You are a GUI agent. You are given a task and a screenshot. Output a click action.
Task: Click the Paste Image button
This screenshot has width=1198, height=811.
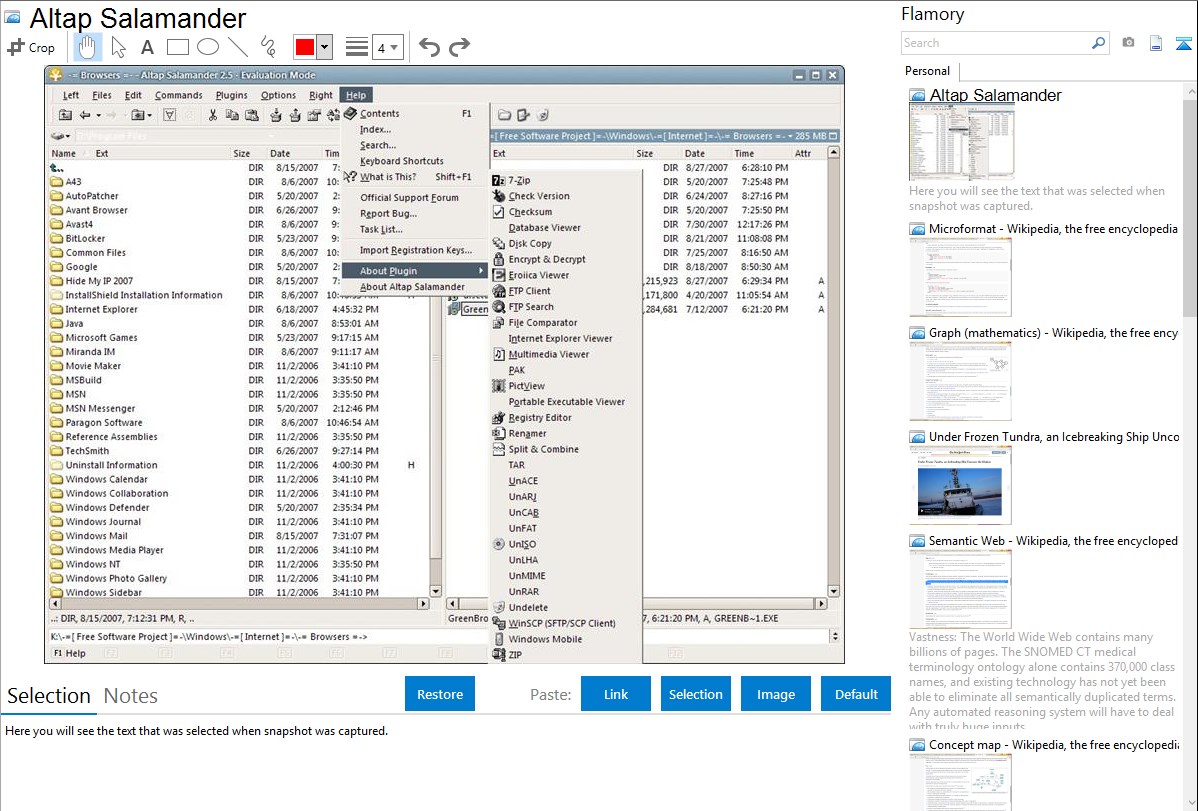[x=775, y=694]
